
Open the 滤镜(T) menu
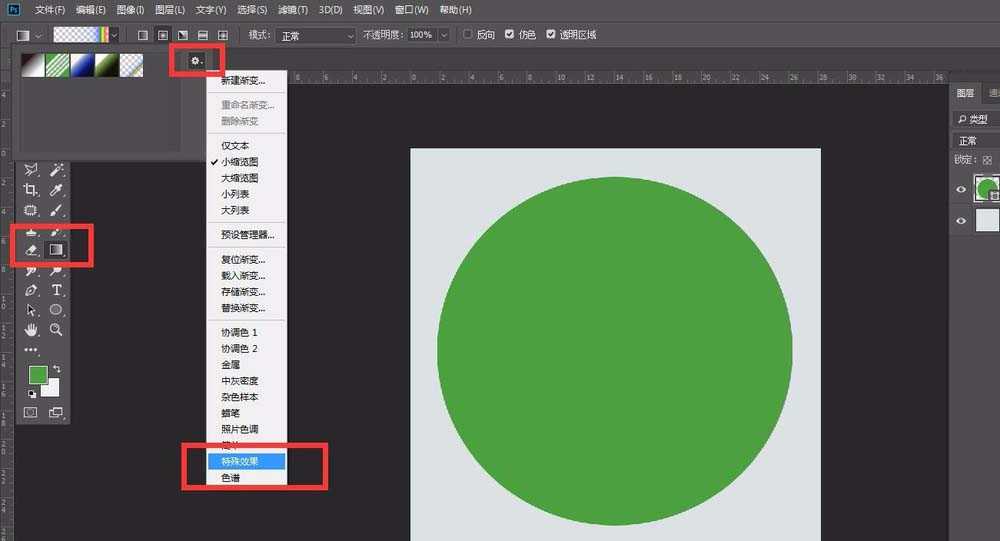click(x=291, y=9)
